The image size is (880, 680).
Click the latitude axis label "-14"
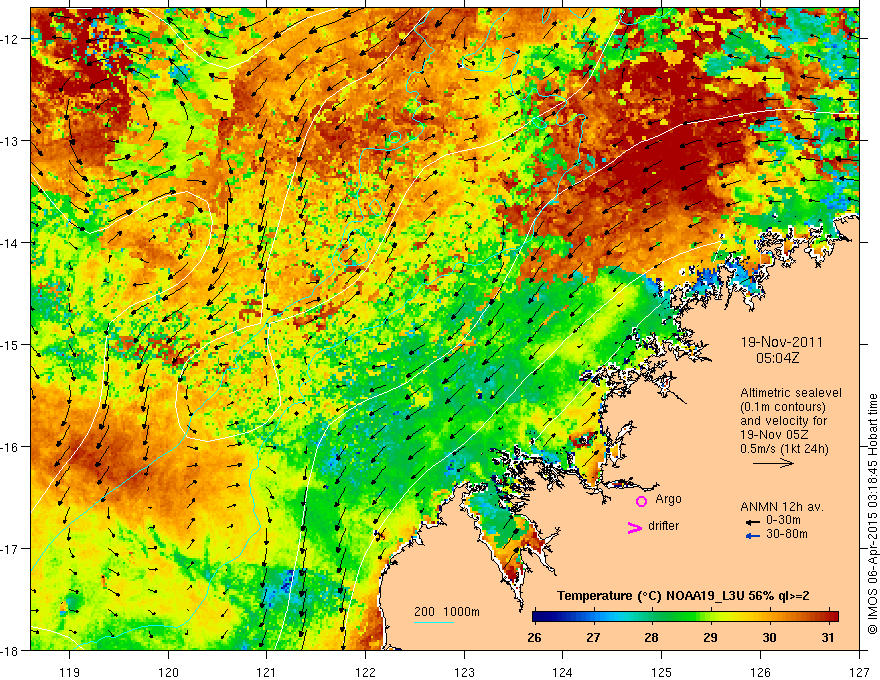point(10,243)
